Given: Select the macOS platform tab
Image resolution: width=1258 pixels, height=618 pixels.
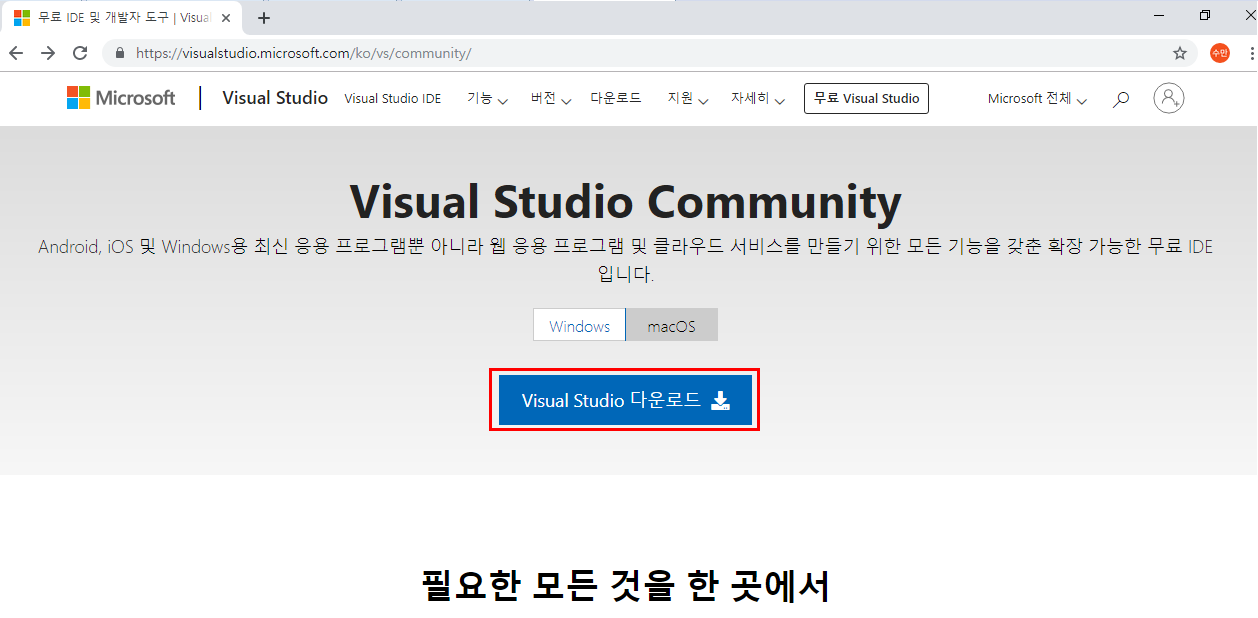Looking at the screenshot, I should (x=671, y=326).
